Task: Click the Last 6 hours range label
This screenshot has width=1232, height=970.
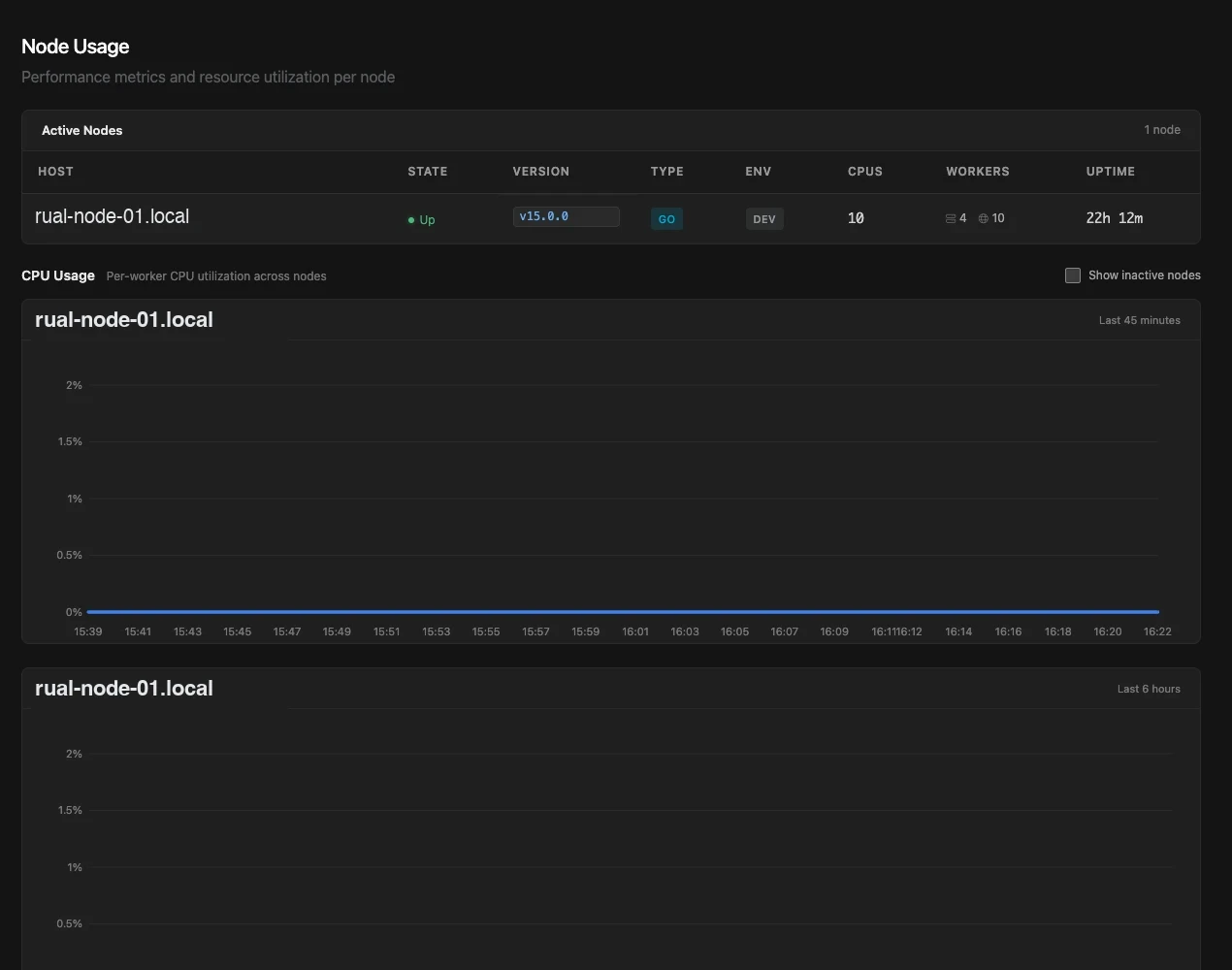Action: pos(1149,689)
